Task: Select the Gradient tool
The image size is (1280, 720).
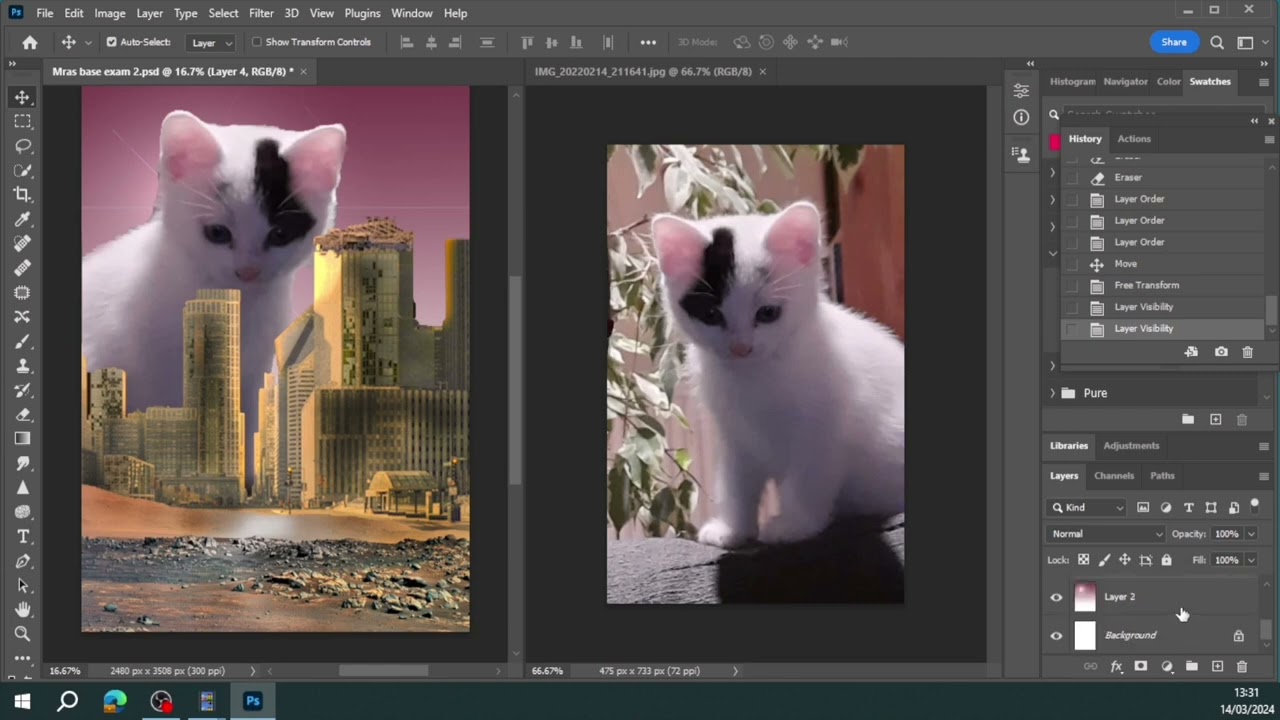Action: coord(22,438)
